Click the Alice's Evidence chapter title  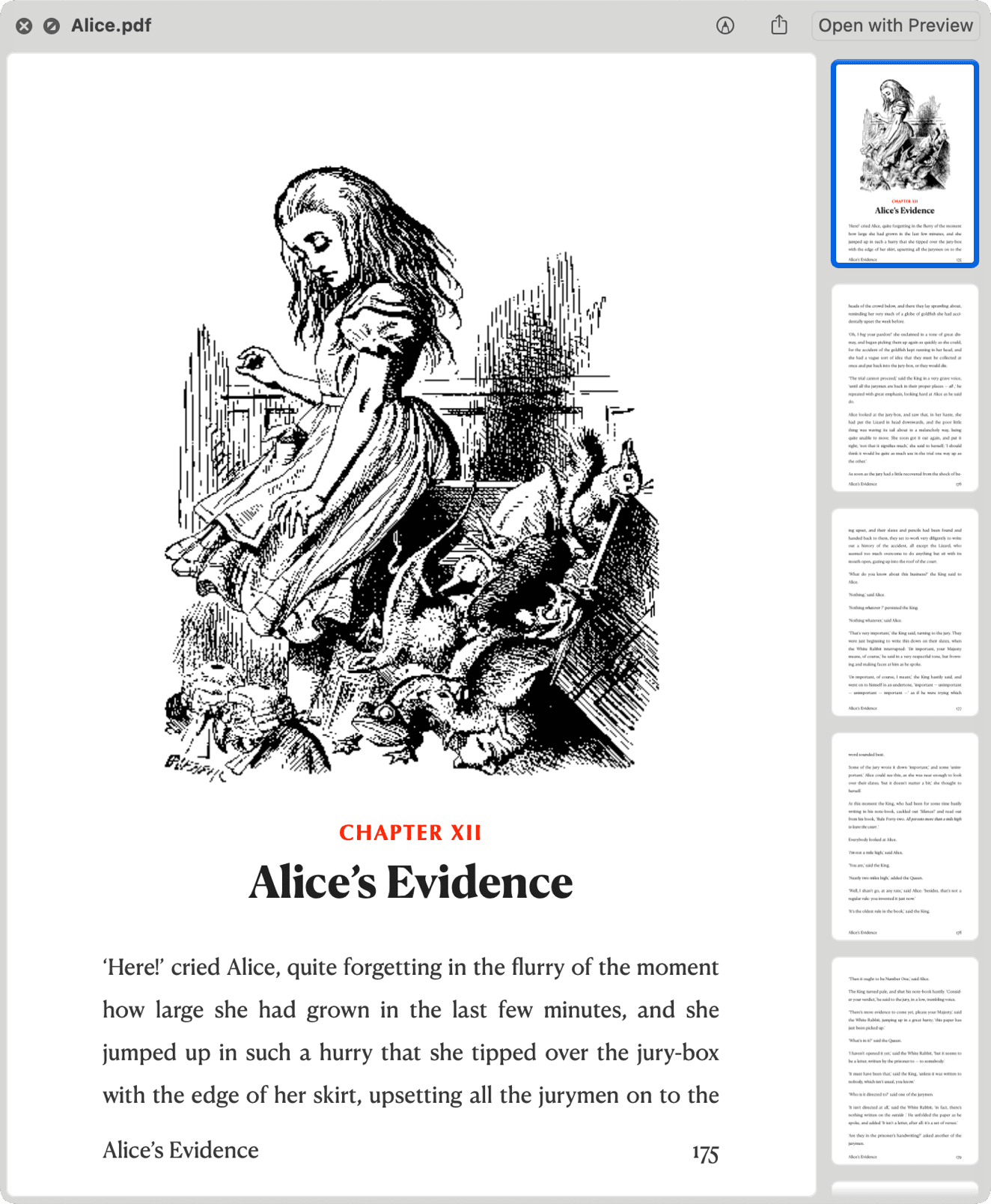(411, 882)
